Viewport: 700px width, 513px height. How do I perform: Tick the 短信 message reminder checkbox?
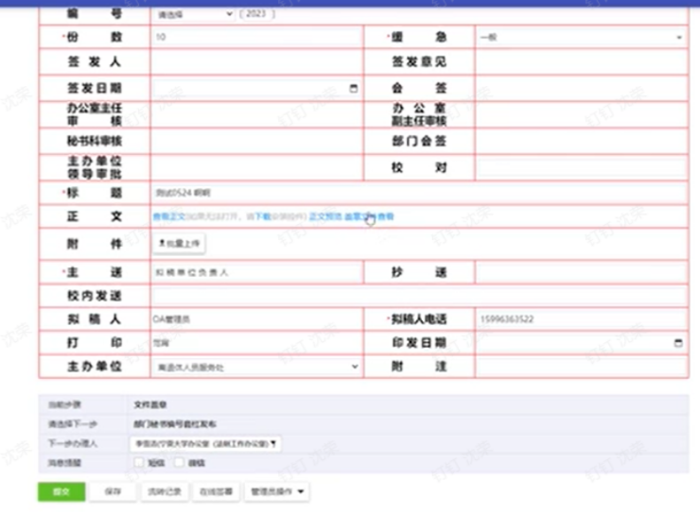tap(139, 463)
